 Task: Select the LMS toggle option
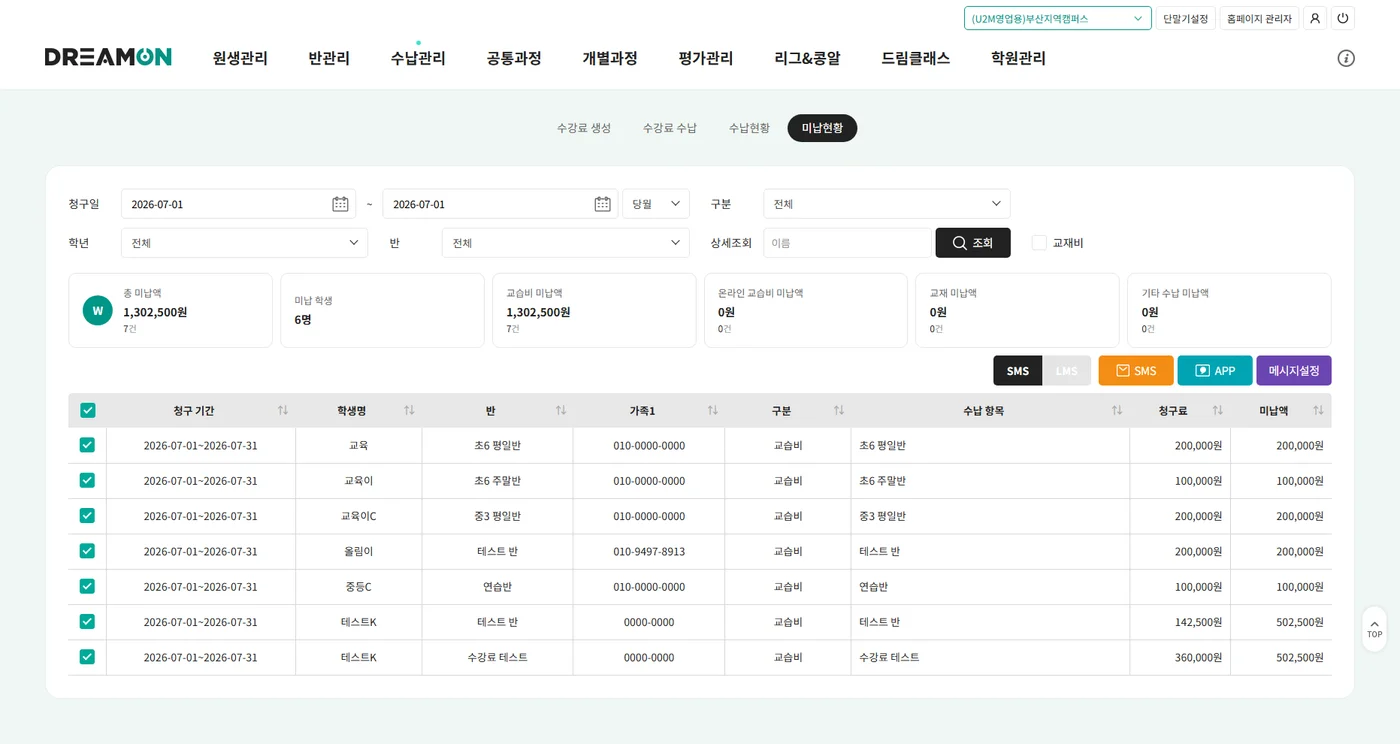(1067, 371)
